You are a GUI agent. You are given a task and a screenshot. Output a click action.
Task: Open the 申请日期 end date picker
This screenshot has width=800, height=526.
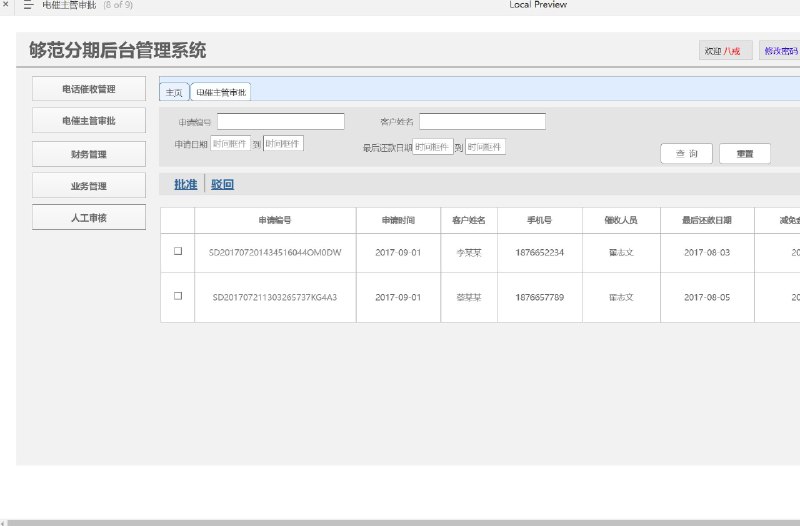[283, 143]
